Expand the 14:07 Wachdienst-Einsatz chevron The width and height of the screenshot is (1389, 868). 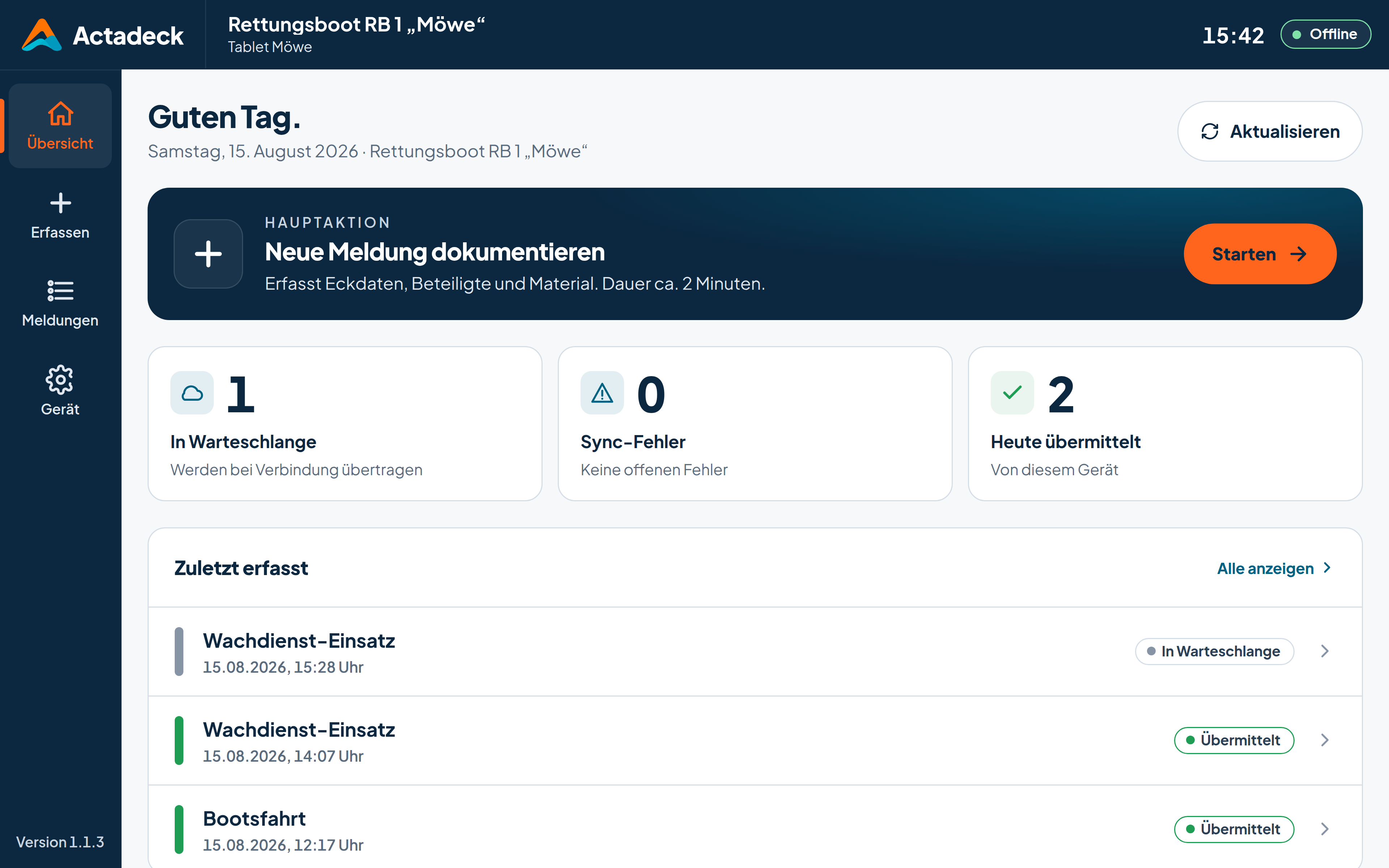click(x=1325, y=741)
